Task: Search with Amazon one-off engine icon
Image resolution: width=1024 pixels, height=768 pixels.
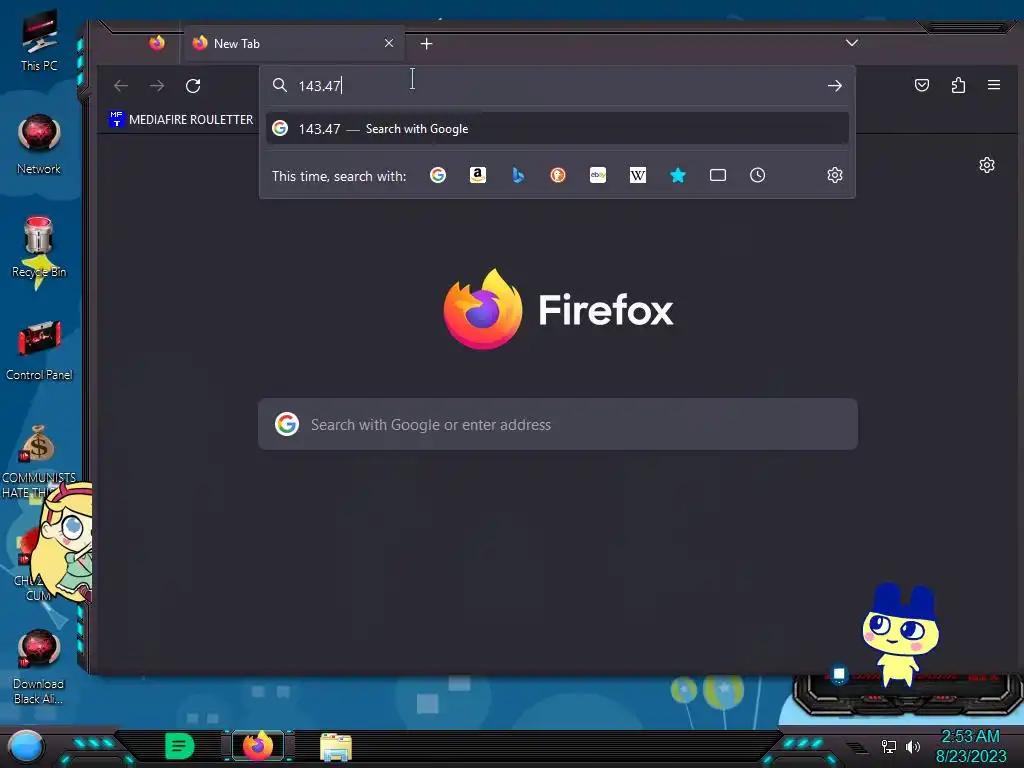Action: (478, 175)
